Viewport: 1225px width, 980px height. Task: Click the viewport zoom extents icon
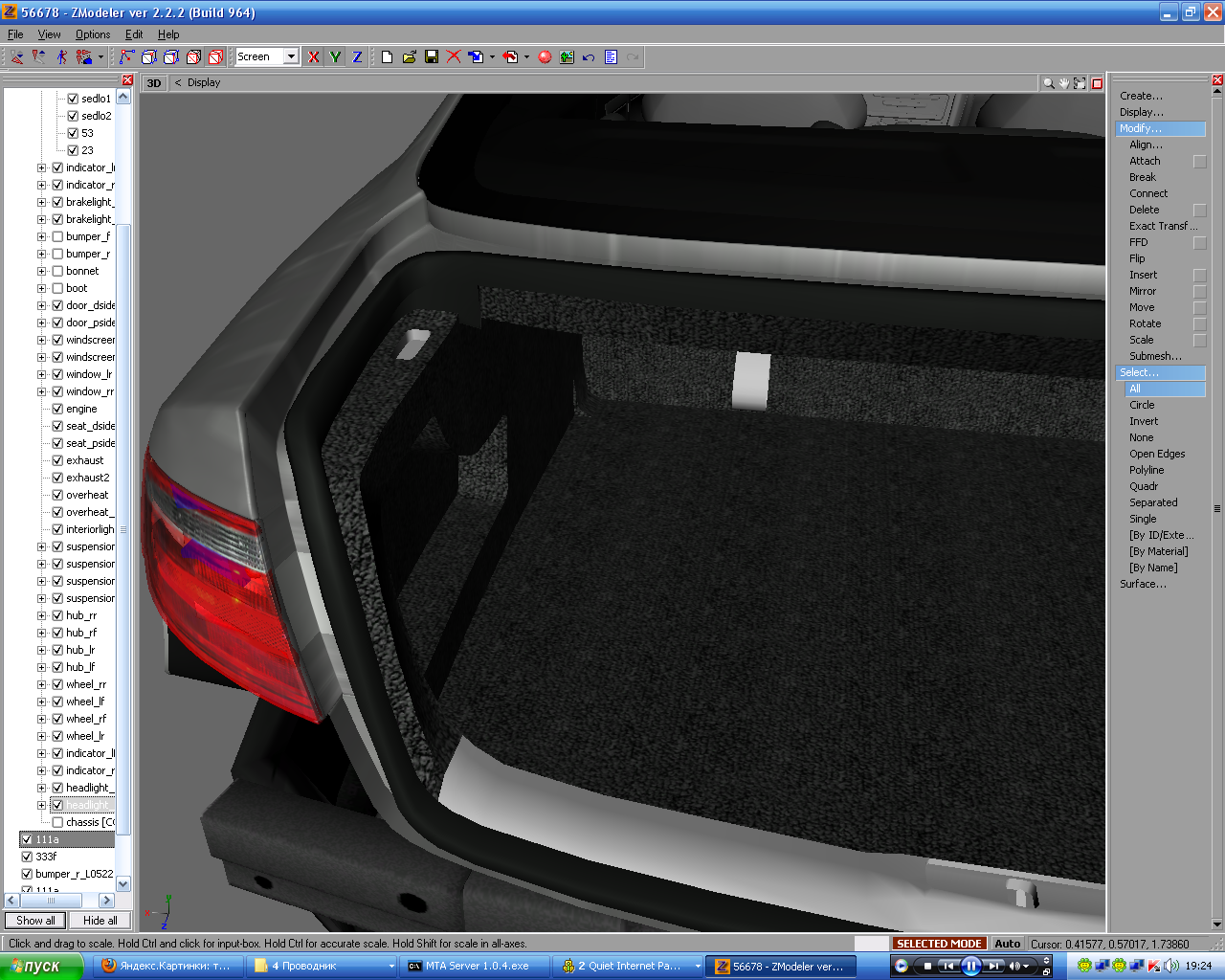[x=1080, y=83]
